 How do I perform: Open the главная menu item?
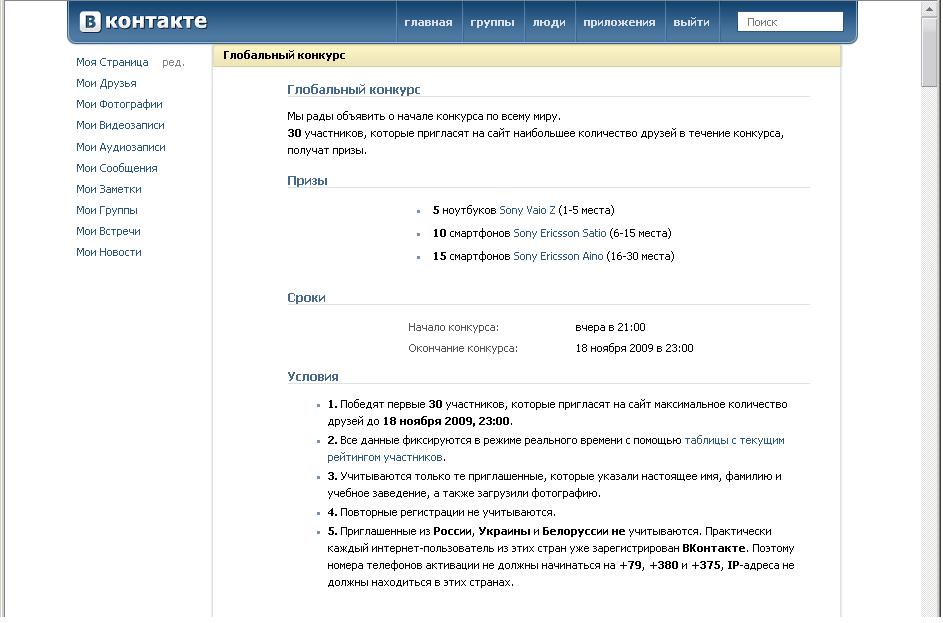click(x=428, y=22)
